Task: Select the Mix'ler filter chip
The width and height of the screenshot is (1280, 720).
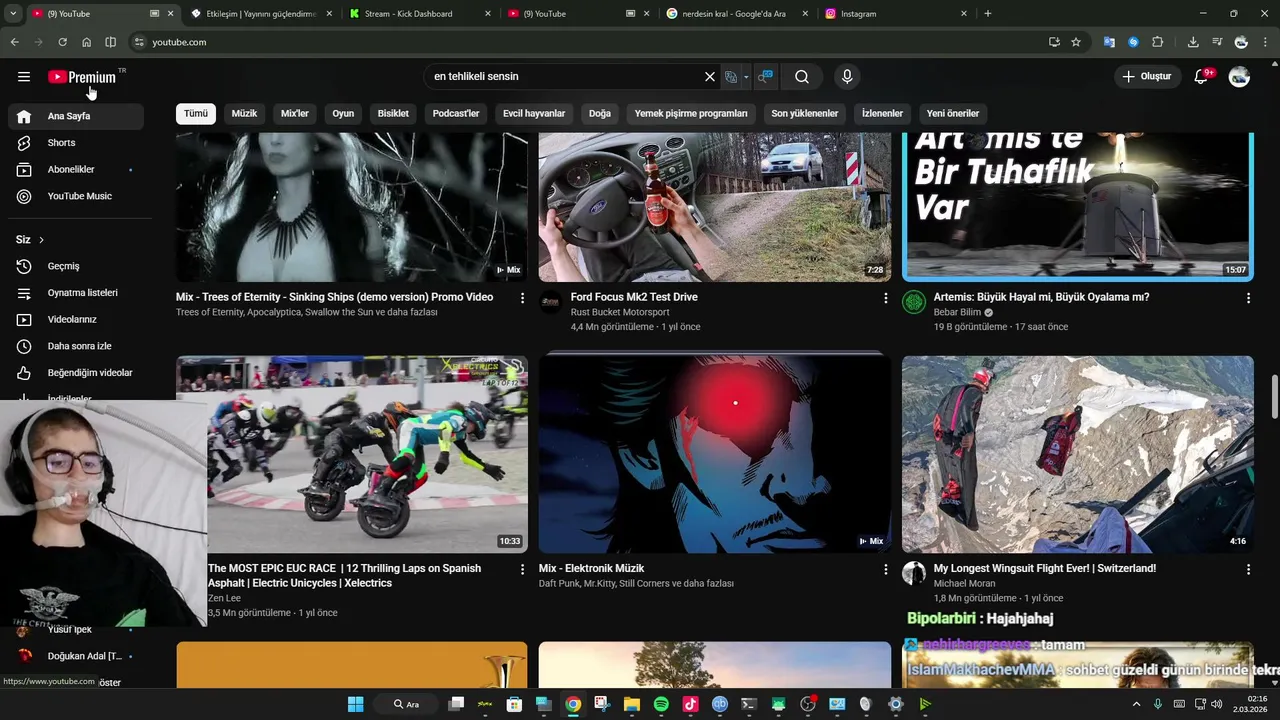Action: tap(295, 113)
